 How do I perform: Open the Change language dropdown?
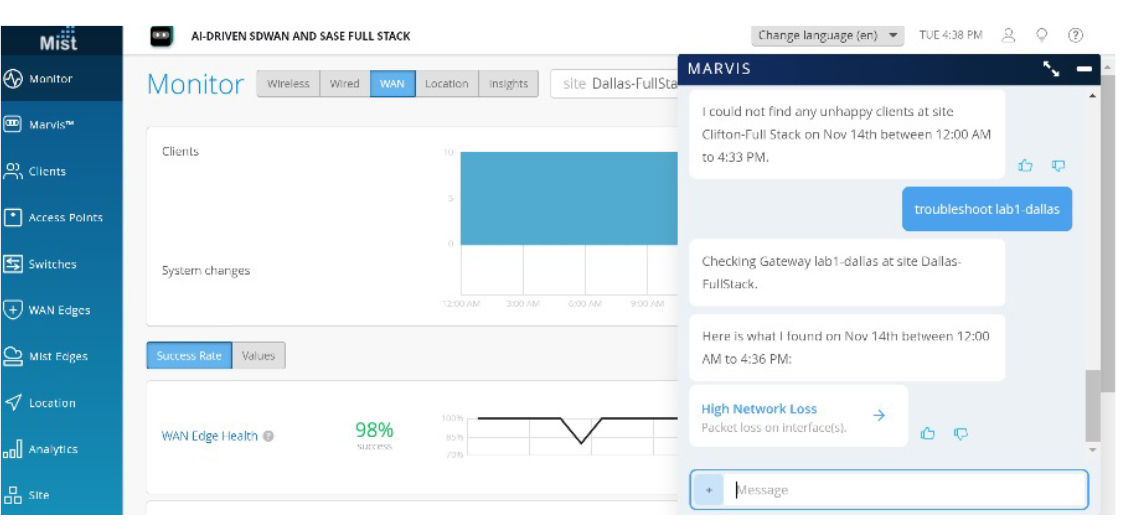(x=827, y=35)
